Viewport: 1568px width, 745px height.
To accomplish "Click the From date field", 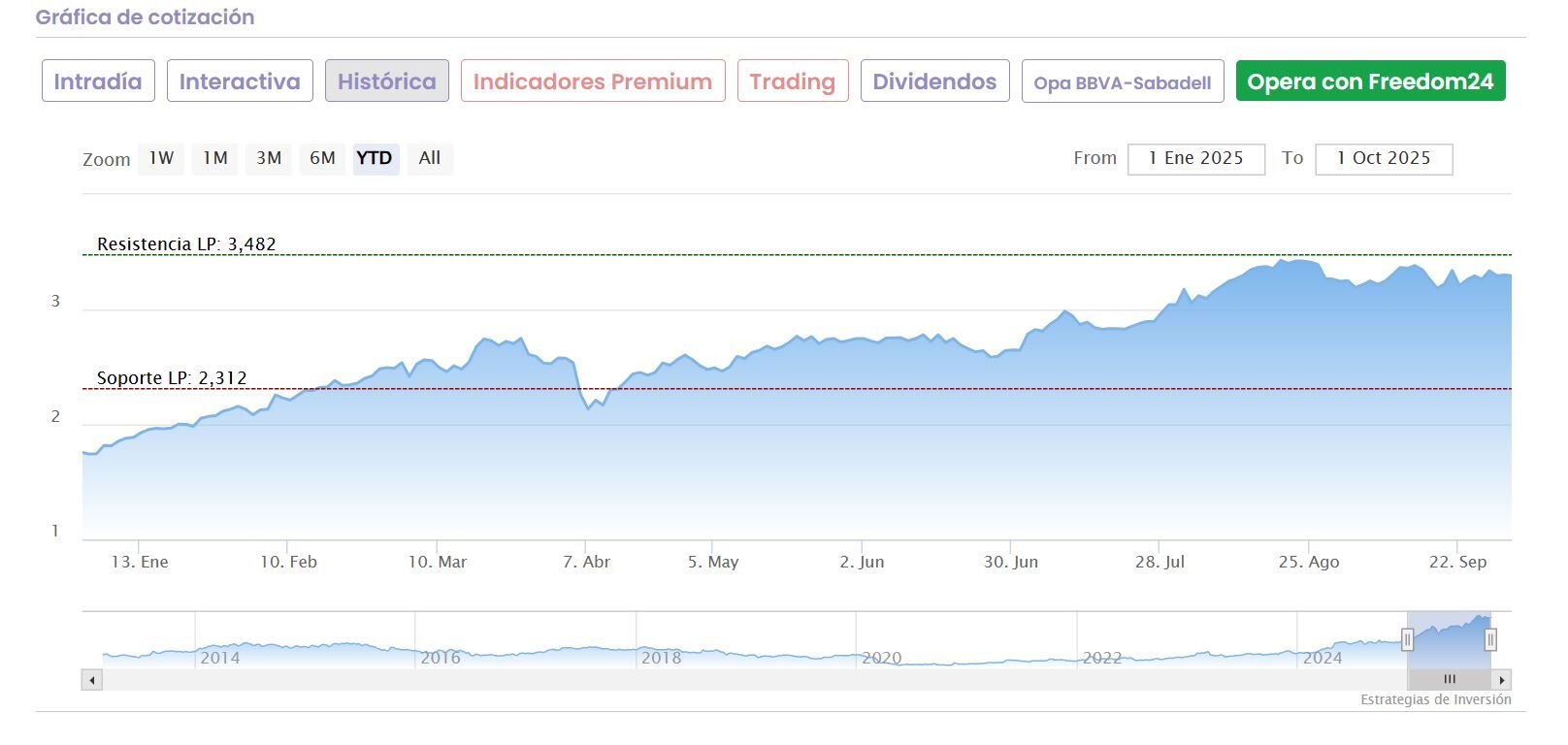I will (x=1195, y=159).
